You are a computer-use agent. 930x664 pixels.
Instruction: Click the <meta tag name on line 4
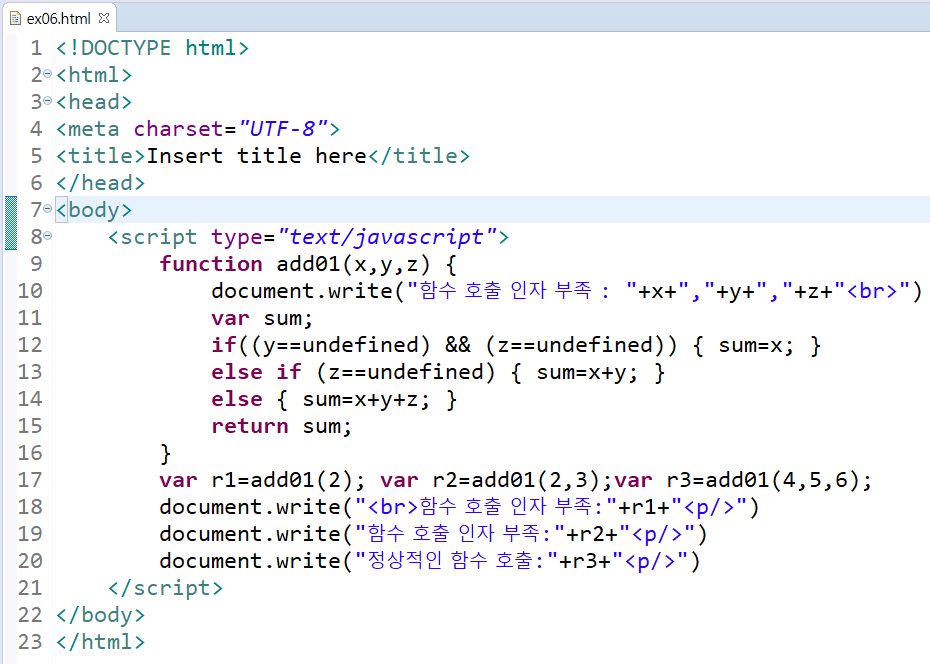tap(88, 129)
